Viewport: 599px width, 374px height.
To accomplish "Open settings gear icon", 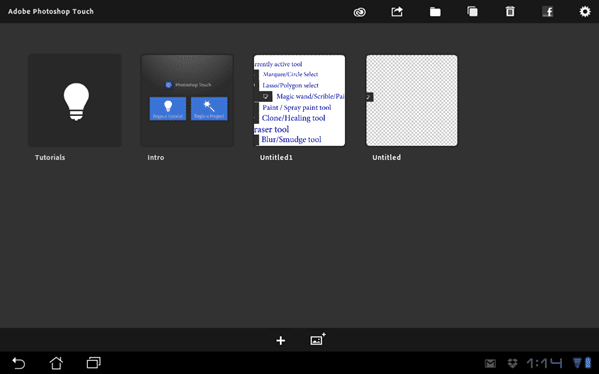I will 585,11.
